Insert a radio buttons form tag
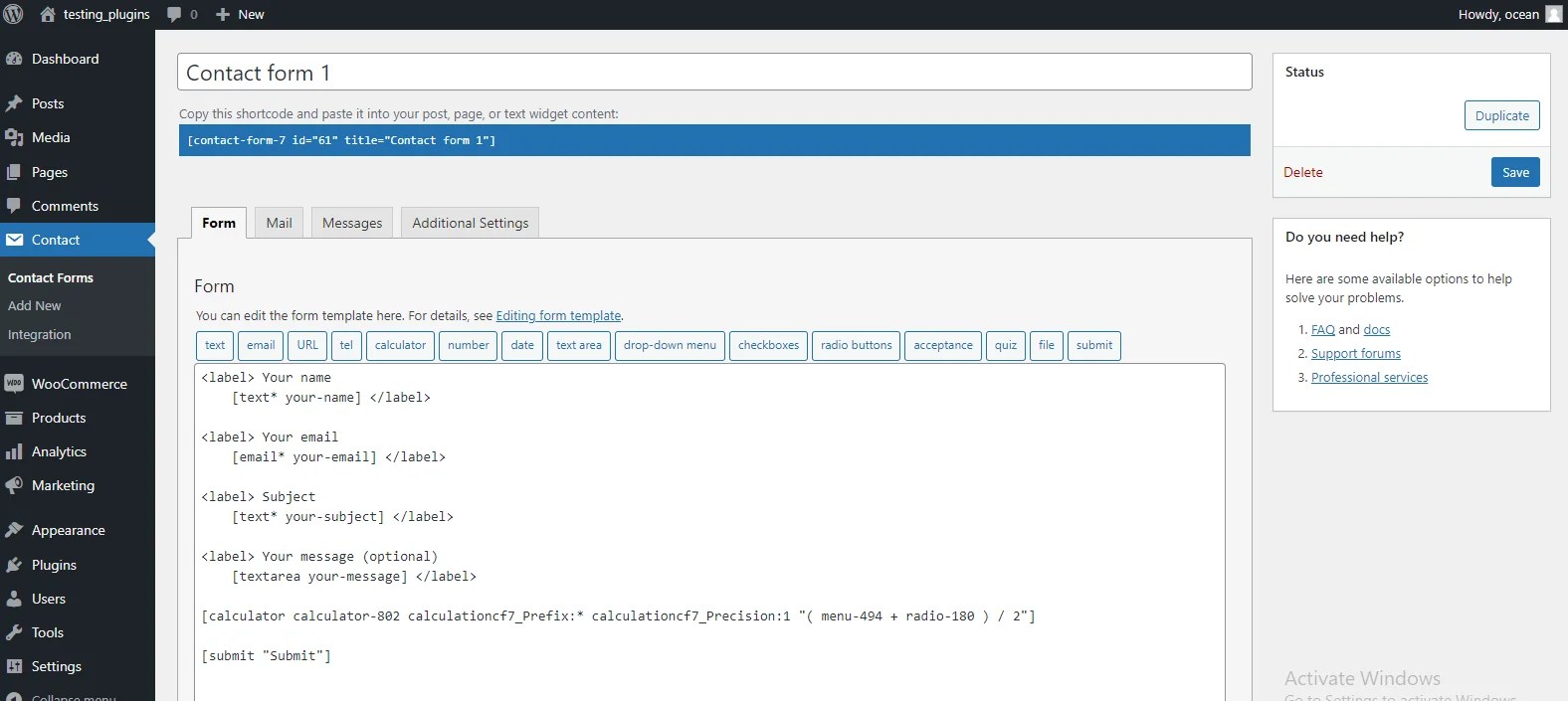The height and width of the screenshot is (701, 1568). pos(856,345)
